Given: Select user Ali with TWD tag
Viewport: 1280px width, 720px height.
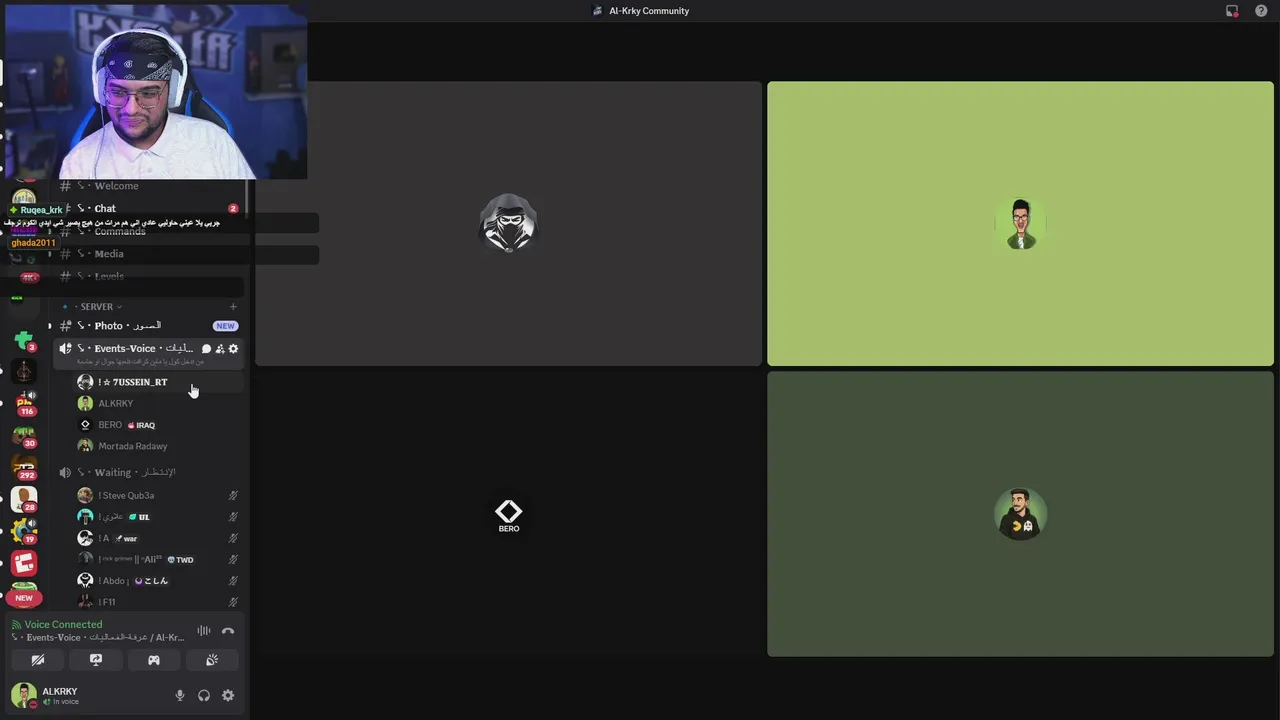Looking at the screenshot, I should point(160,560).
